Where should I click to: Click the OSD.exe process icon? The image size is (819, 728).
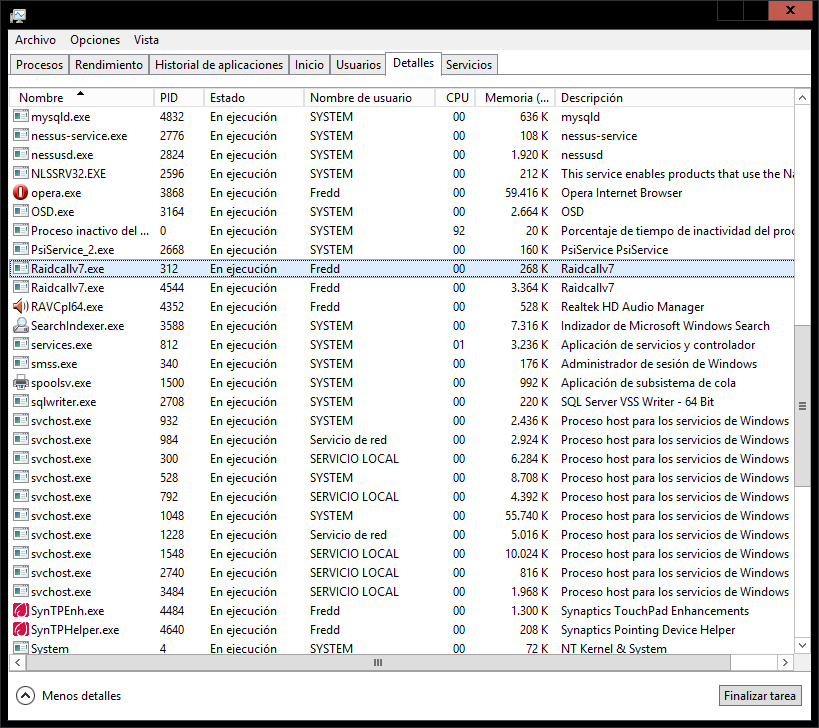(20, 211)
